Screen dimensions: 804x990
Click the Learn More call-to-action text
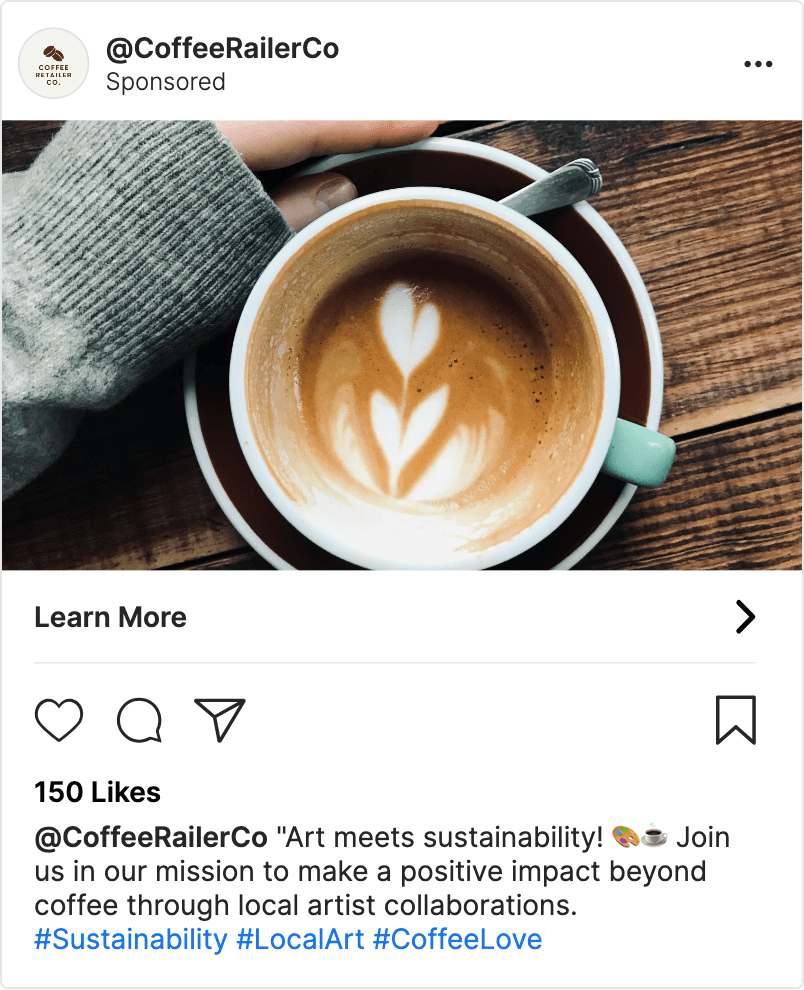(110, 617)
